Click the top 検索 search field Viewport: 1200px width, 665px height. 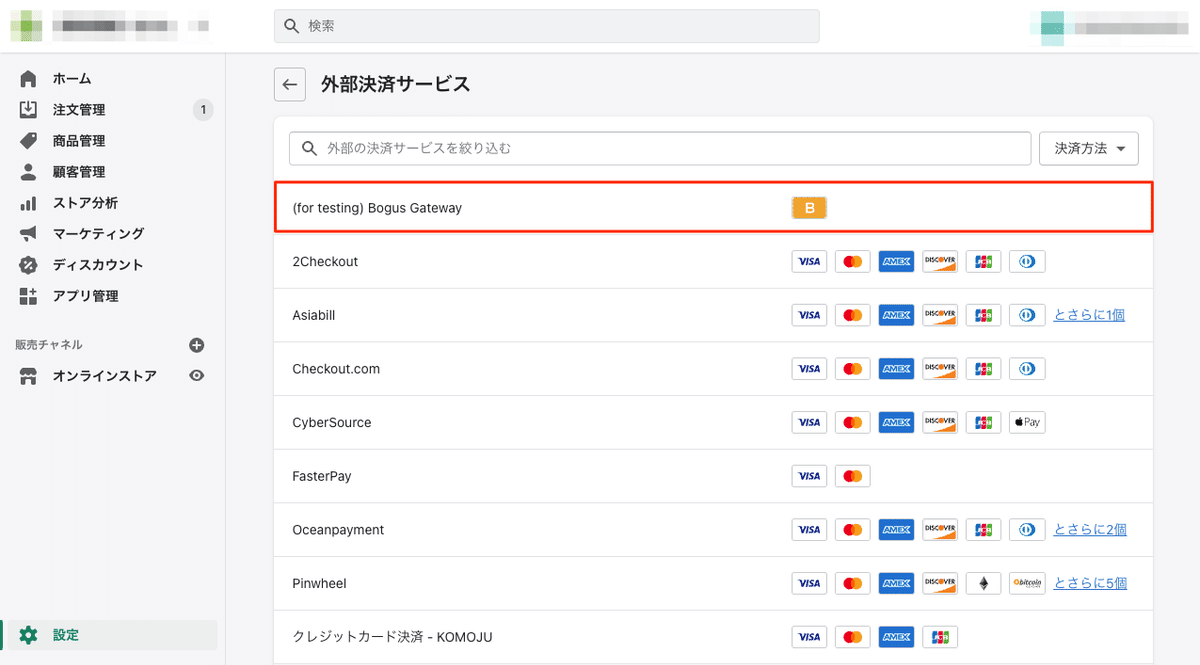pos(547,26)
